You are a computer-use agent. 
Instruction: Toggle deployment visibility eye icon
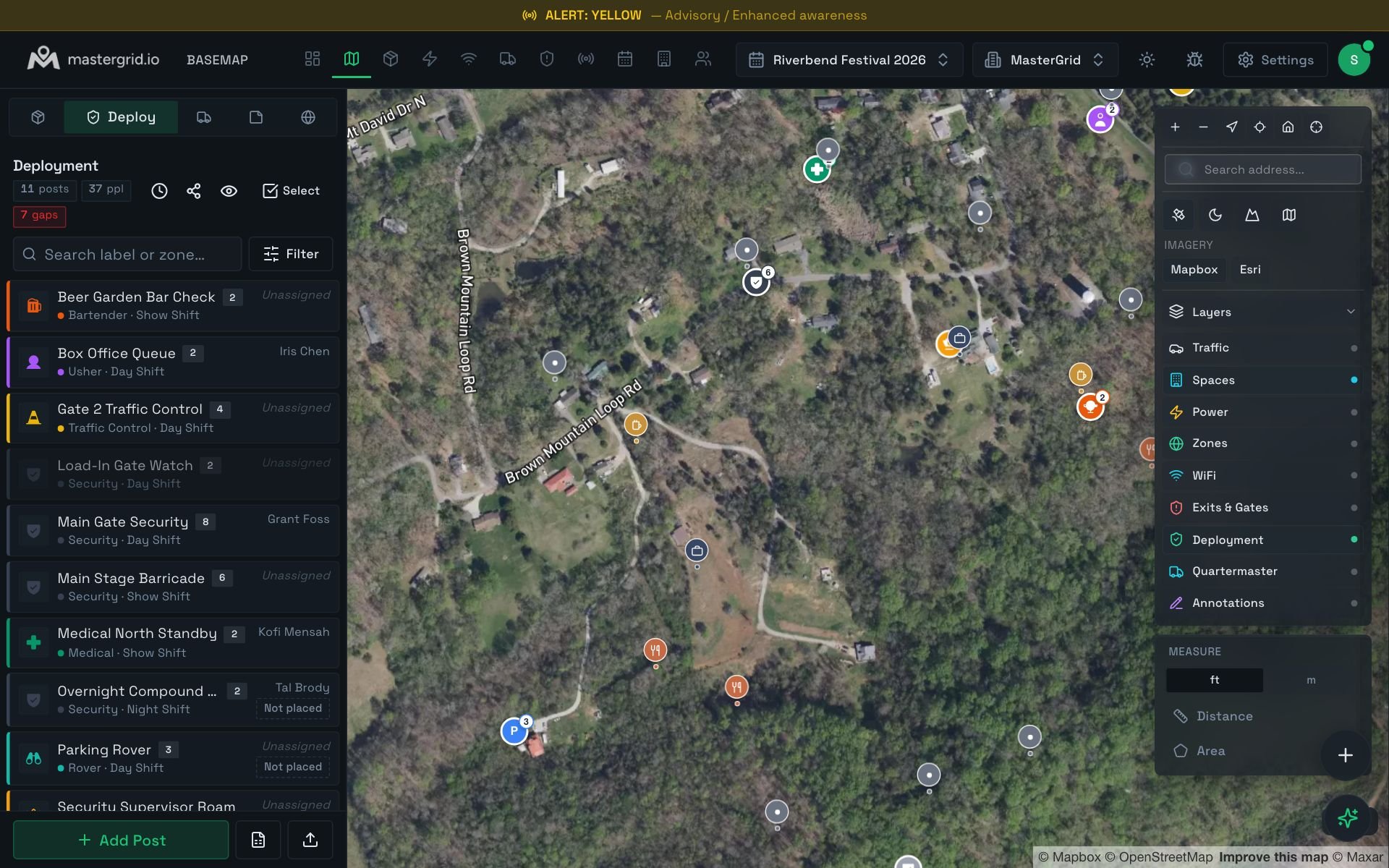(x=229, y=191)
